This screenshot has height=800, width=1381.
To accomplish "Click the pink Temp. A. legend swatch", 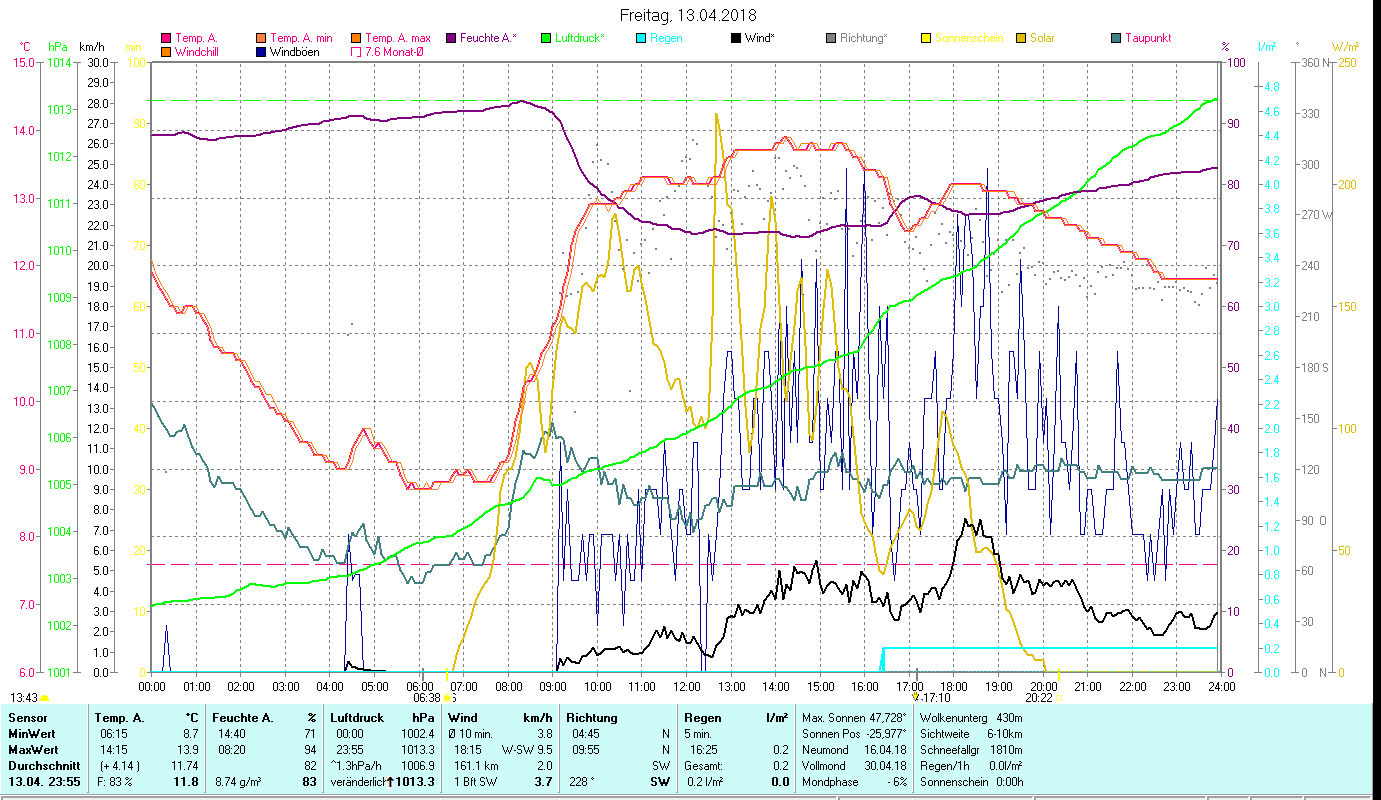I will click(165, 39).
